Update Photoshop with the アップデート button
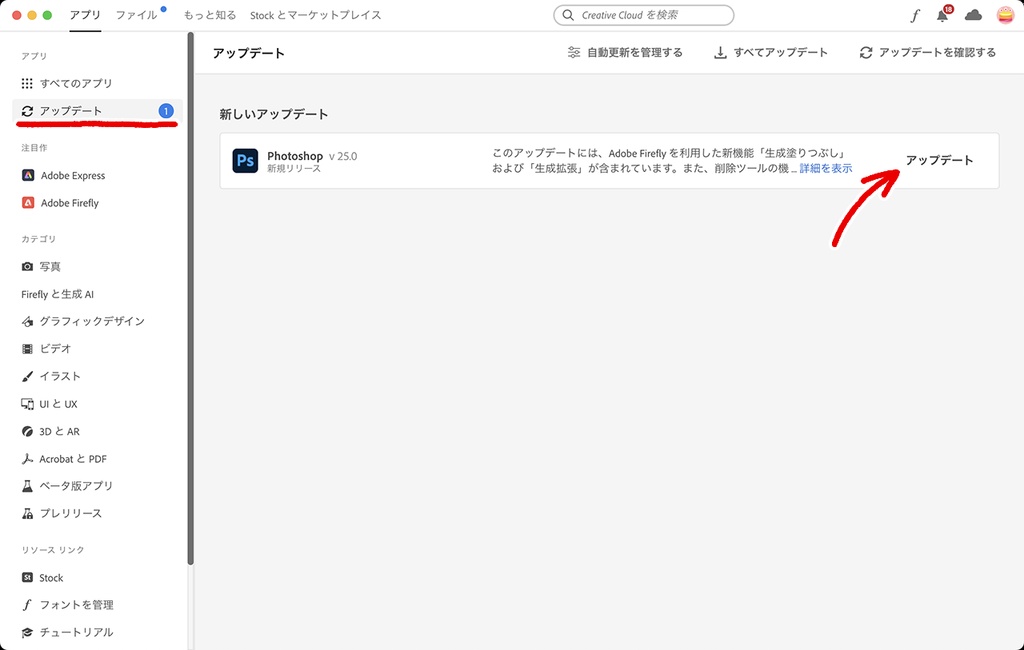1024x650 pixels. (939, 160)
